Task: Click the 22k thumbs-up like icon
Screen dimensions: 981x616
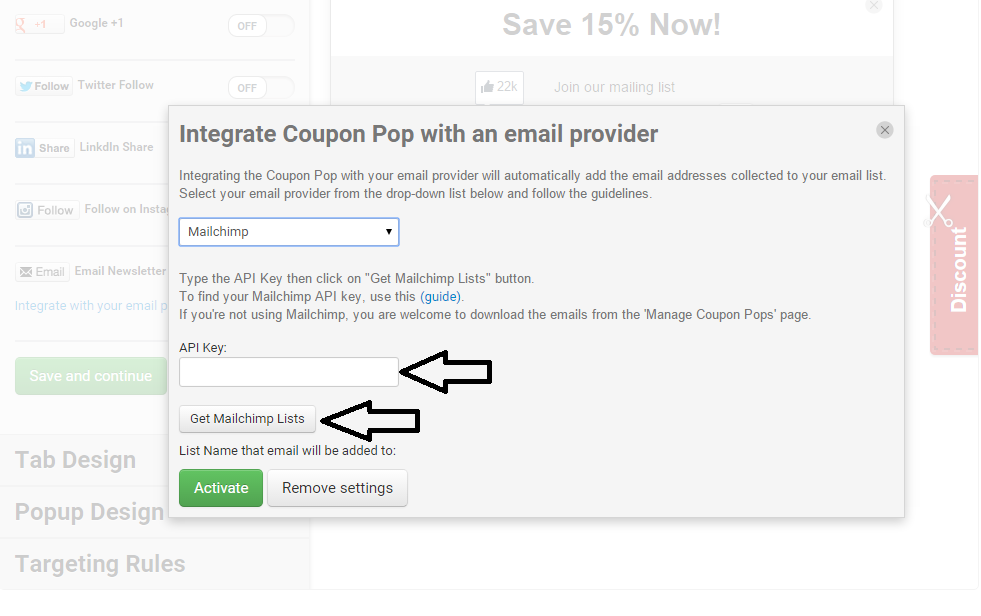Action: (x=499, y=87)
